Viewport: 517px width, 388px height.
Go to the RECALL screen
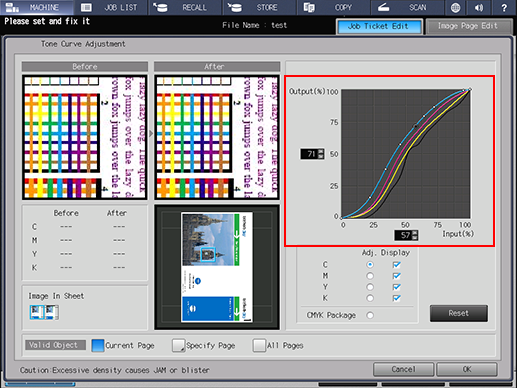(x=185, y=7)
